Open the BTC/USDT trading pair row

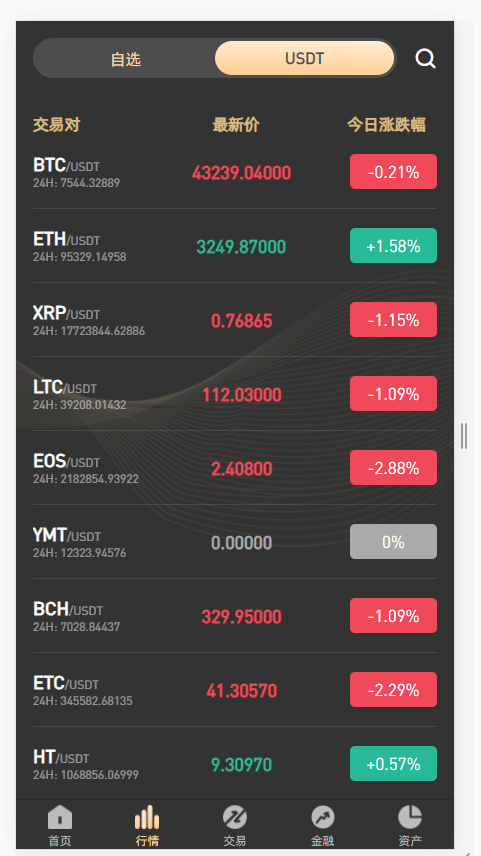(235, 172)
